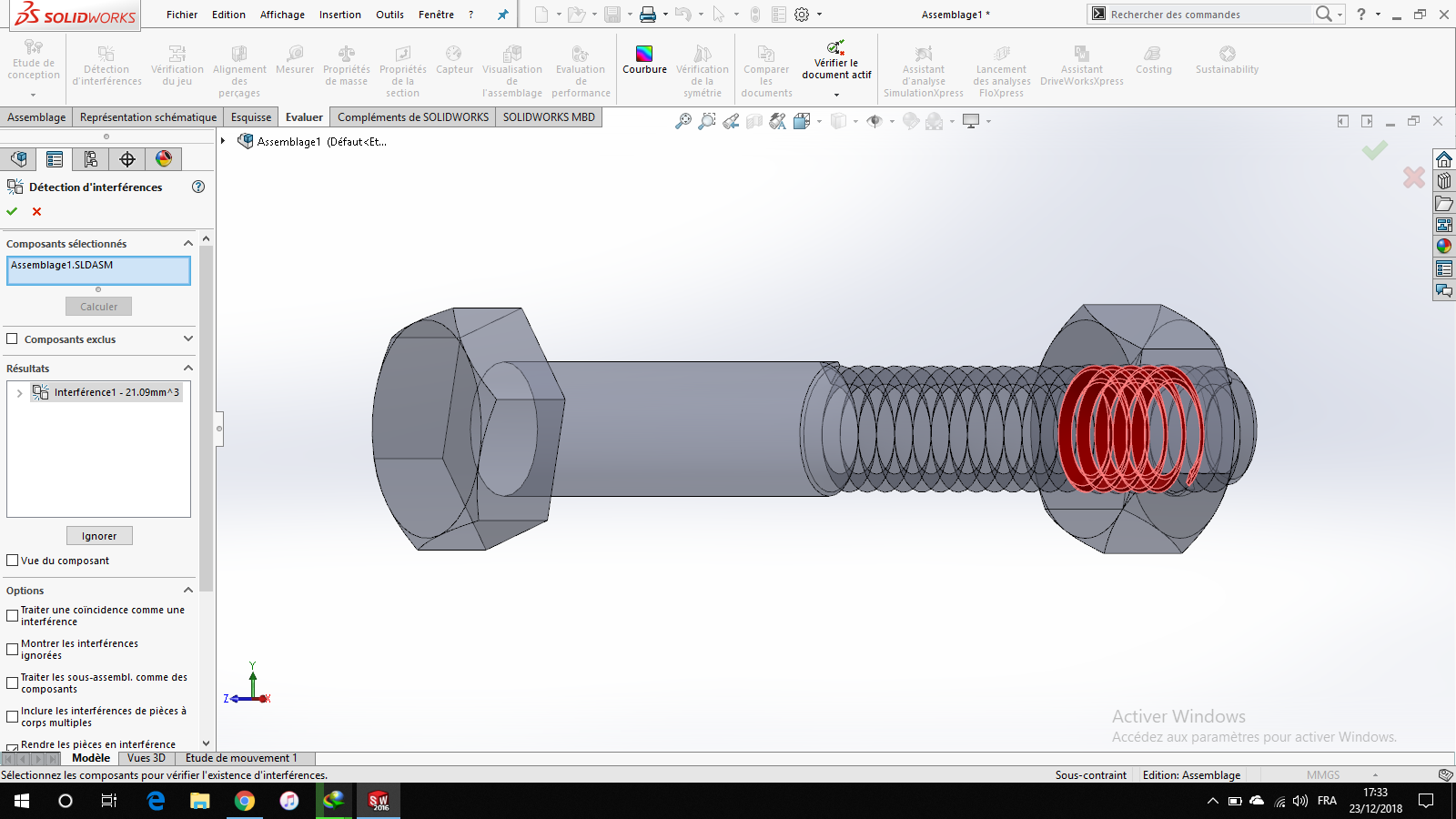The image size is (1456, 819).
Task: Open the Insertion menu
Action: point(339,15)
